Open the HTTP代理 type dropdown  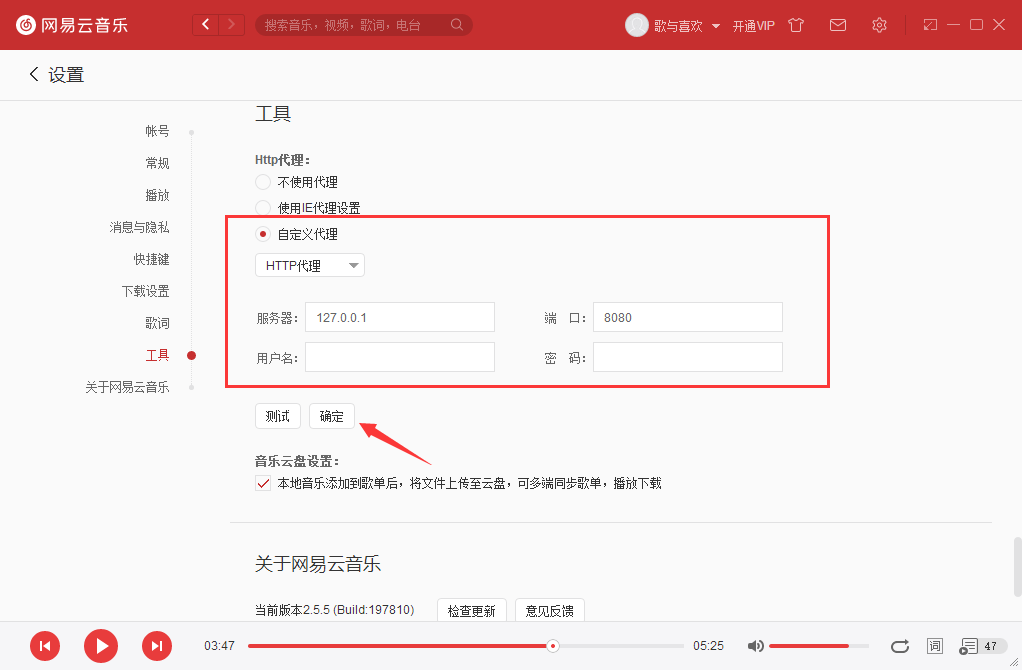coord(310,265)
